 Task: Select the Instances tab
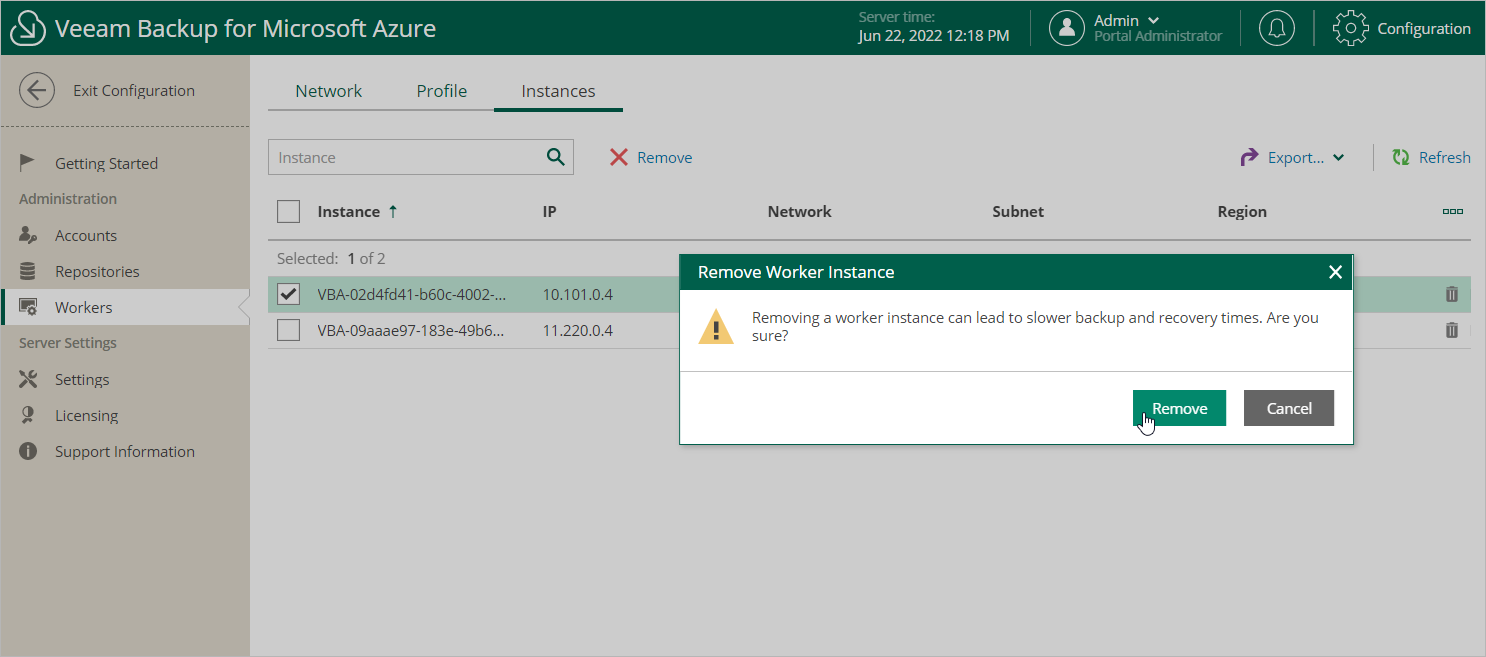pyautogui.click(x=558, y=91)
